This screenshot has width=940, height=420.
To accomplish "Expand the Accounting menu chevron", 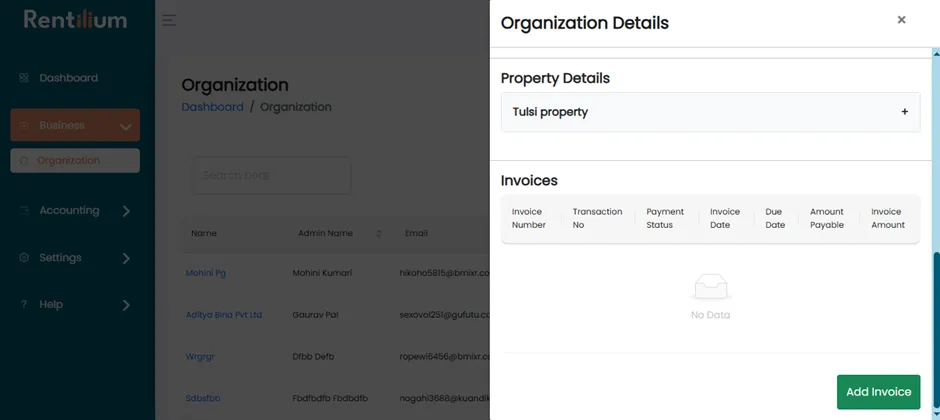I will [126, 211].
